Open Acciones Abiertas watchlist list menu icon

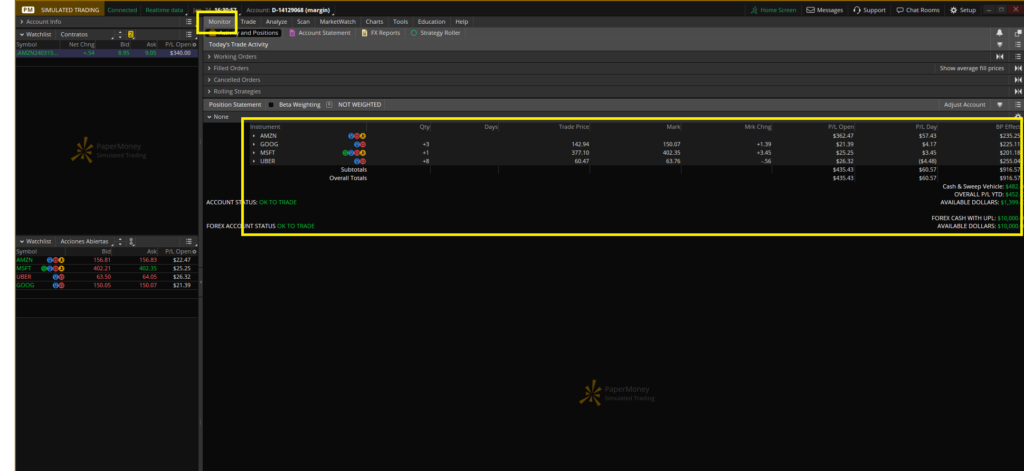coord(189,241)
